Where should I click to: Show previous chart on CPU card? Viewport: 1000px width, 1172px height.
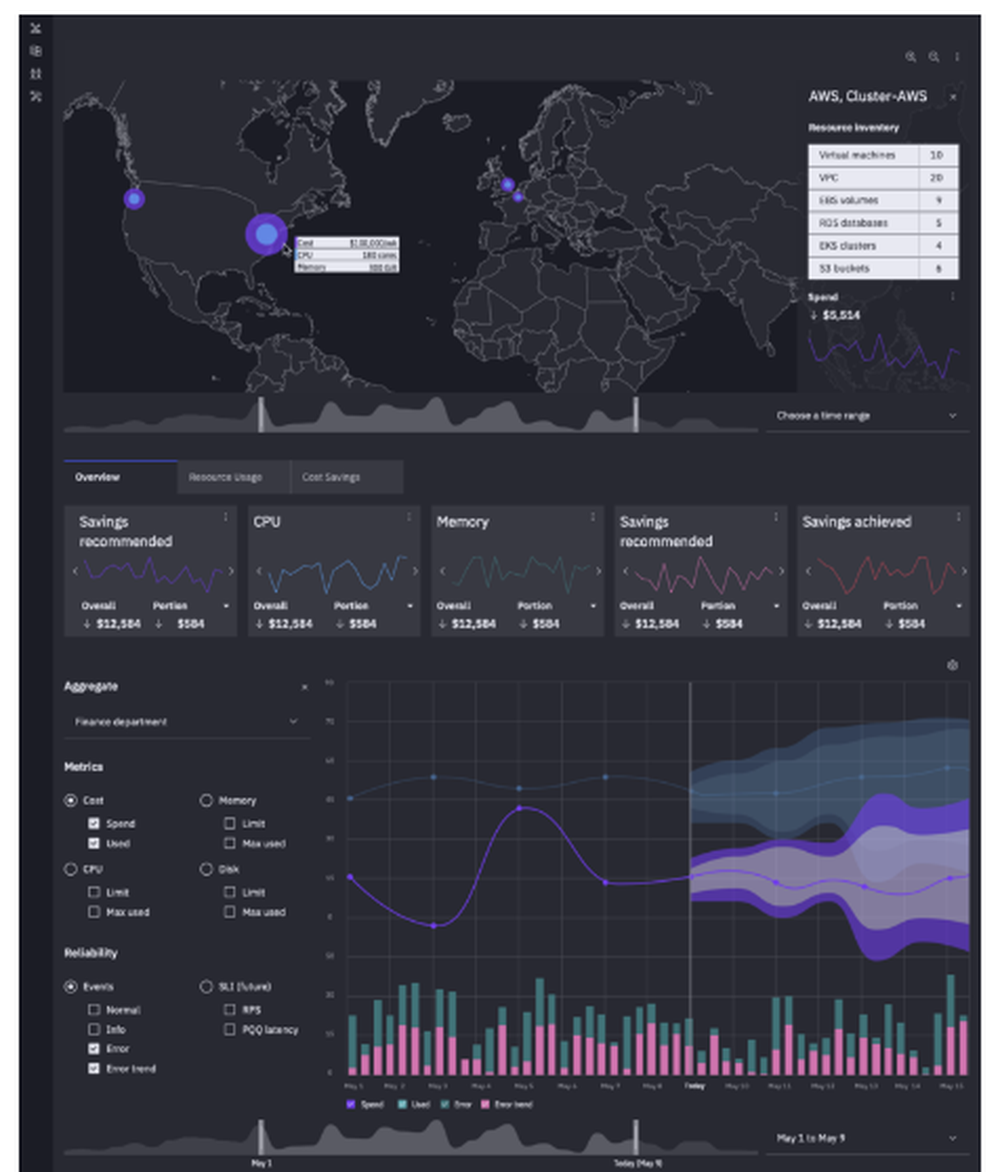pyautogui.click(x=259, y=571)
